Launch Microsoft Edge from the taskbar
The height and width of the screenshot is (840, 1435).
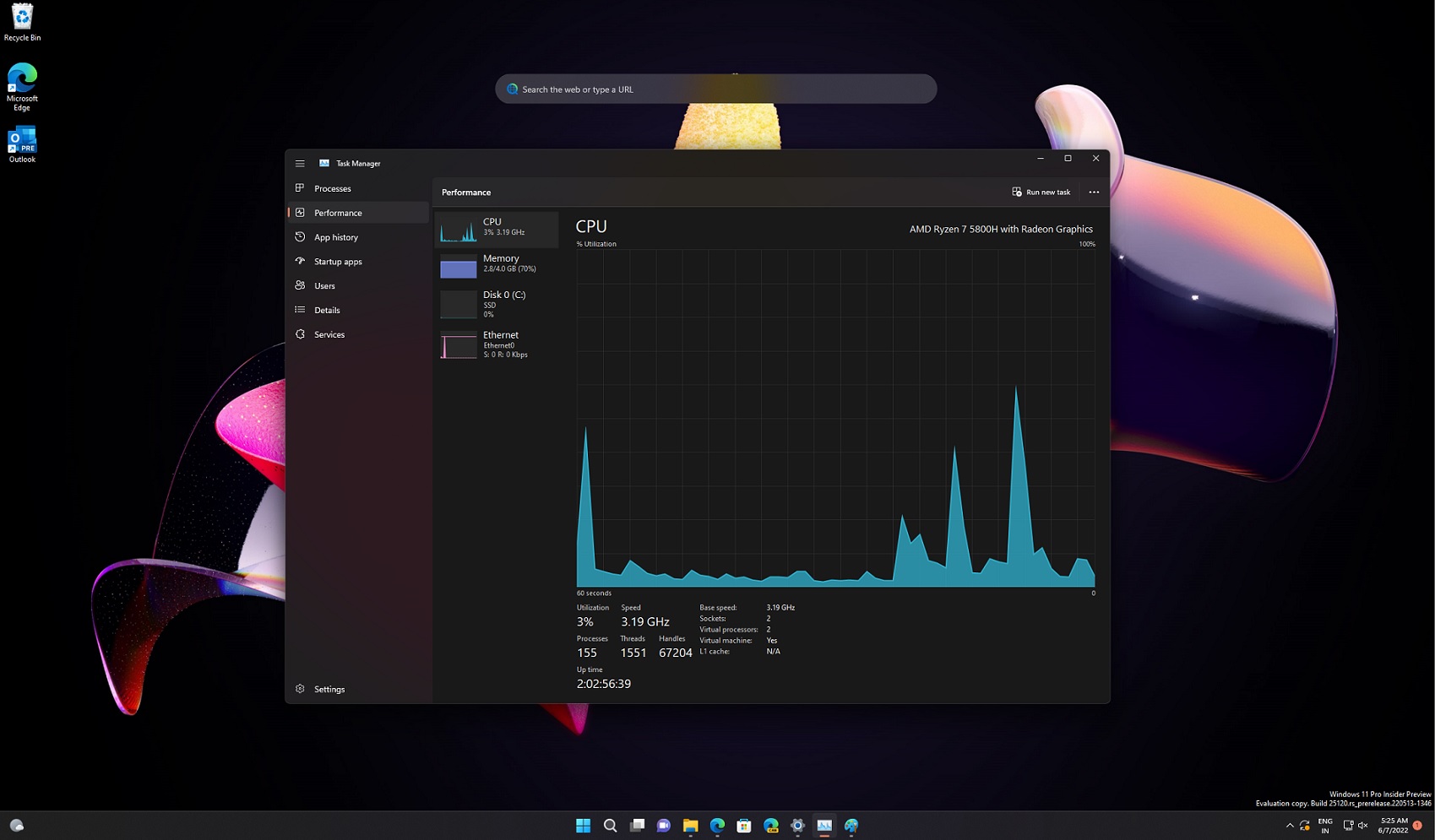(717, 826)
